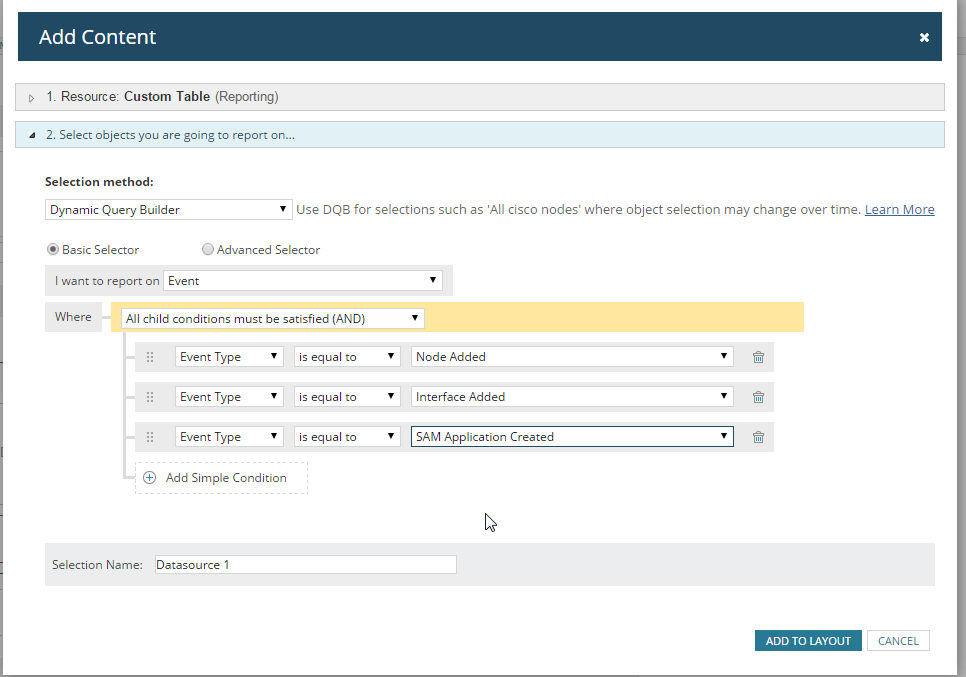Select the Advanced Selector radio button

[x=208, y=249]
